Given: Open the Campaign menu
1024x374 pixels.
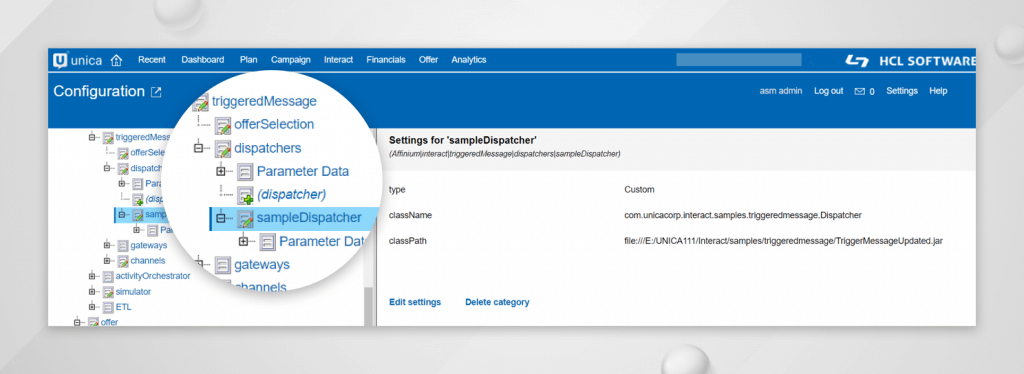Looking at the screenshot, I should (x=291, y=60).
